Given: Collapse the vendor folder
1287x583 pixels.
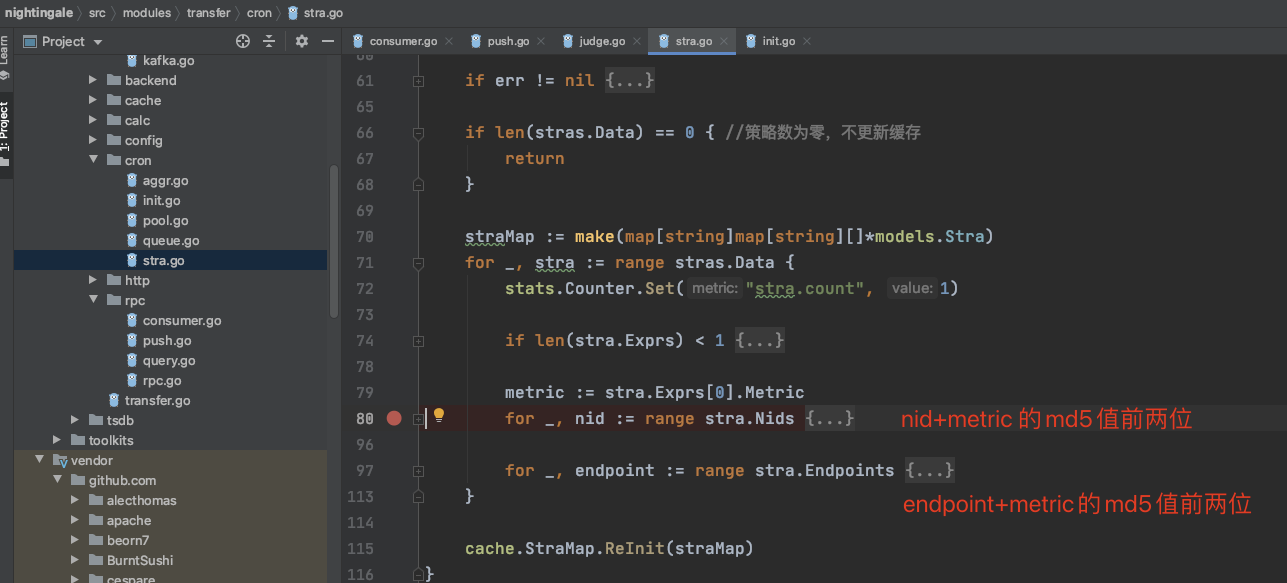Looking at the screenshot, I should [x=39, y=460].
